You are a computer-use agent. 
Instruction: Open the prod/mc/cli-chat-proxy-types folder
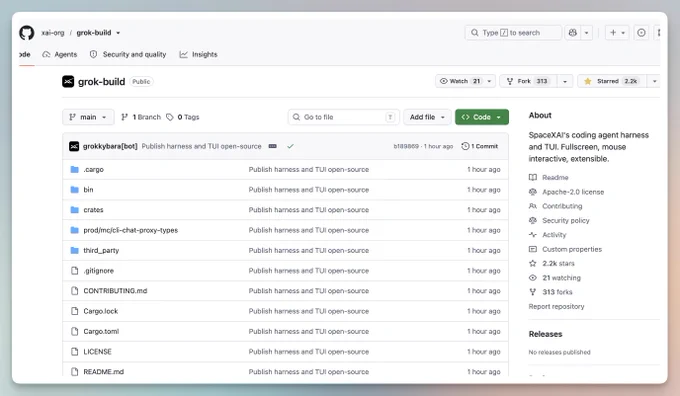131,230
